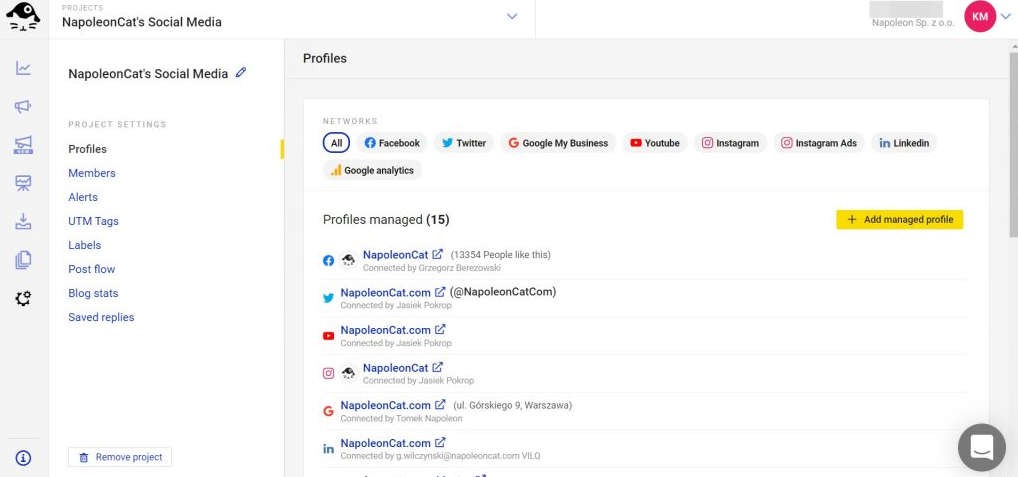This screenshot has height=477, width=1018.
Task: Open the chat support bubble
Action: 982,447
